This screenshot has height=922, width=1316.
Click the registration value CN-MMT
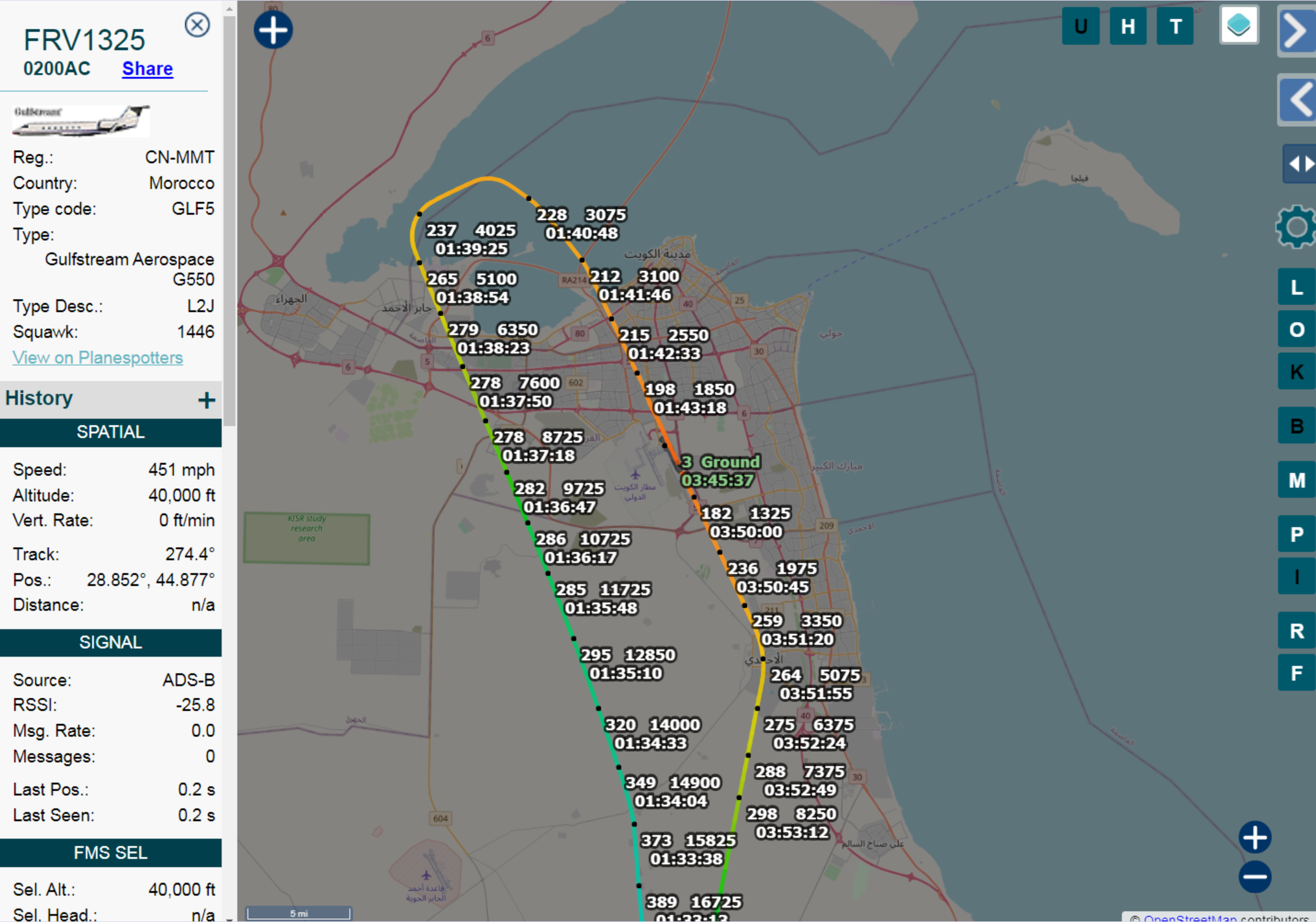pyautogui.click(x=179, y=157)
